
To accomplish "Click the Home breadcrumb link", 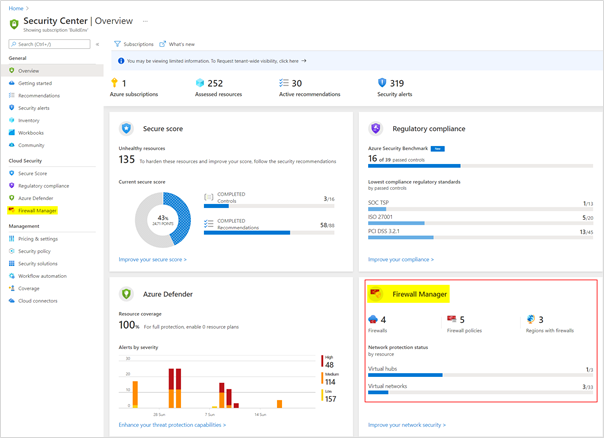I will (16, 8).
